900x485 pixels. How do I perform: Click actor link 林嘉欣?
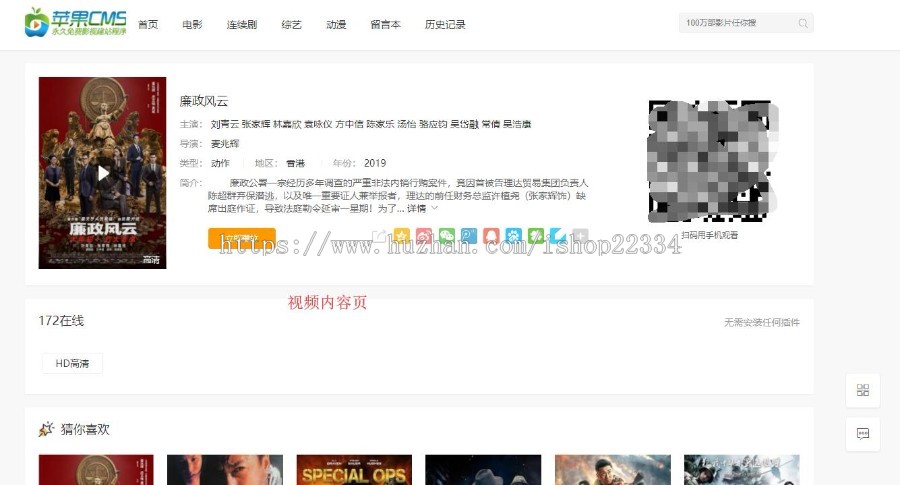click(287, 124)
